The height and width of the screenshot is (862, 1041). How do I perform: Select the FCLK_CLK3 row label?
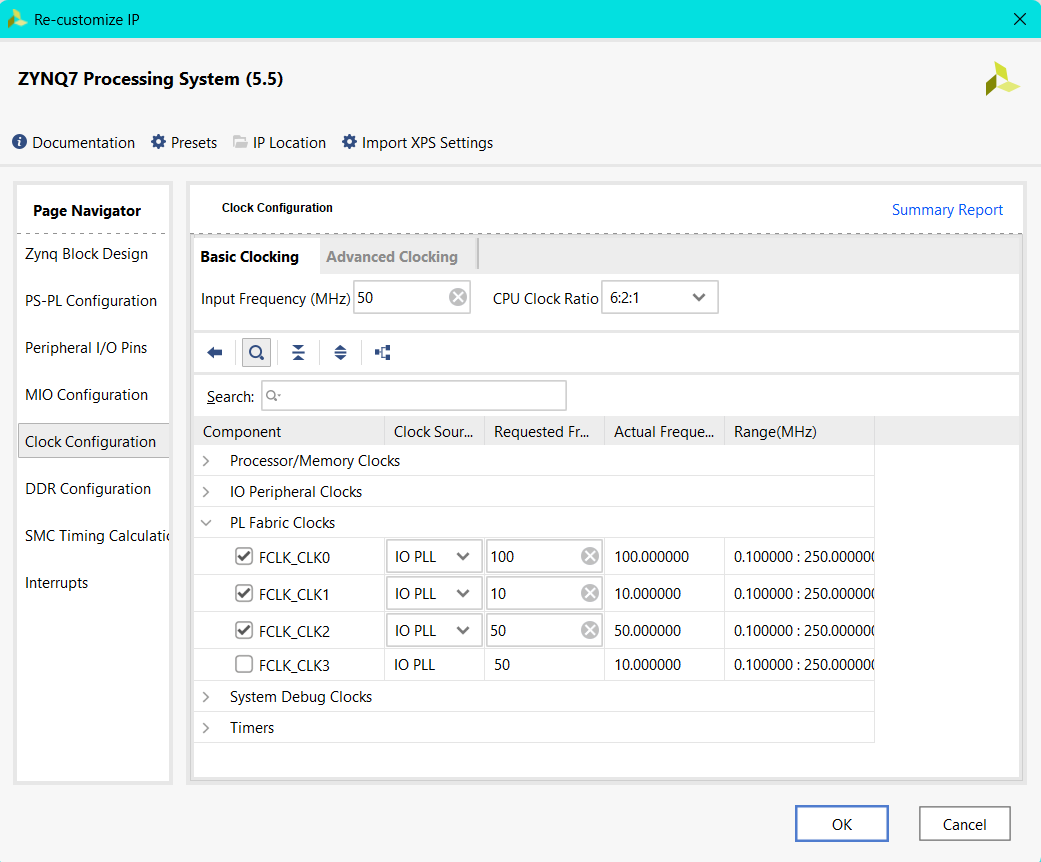click(x=294, y=665)
